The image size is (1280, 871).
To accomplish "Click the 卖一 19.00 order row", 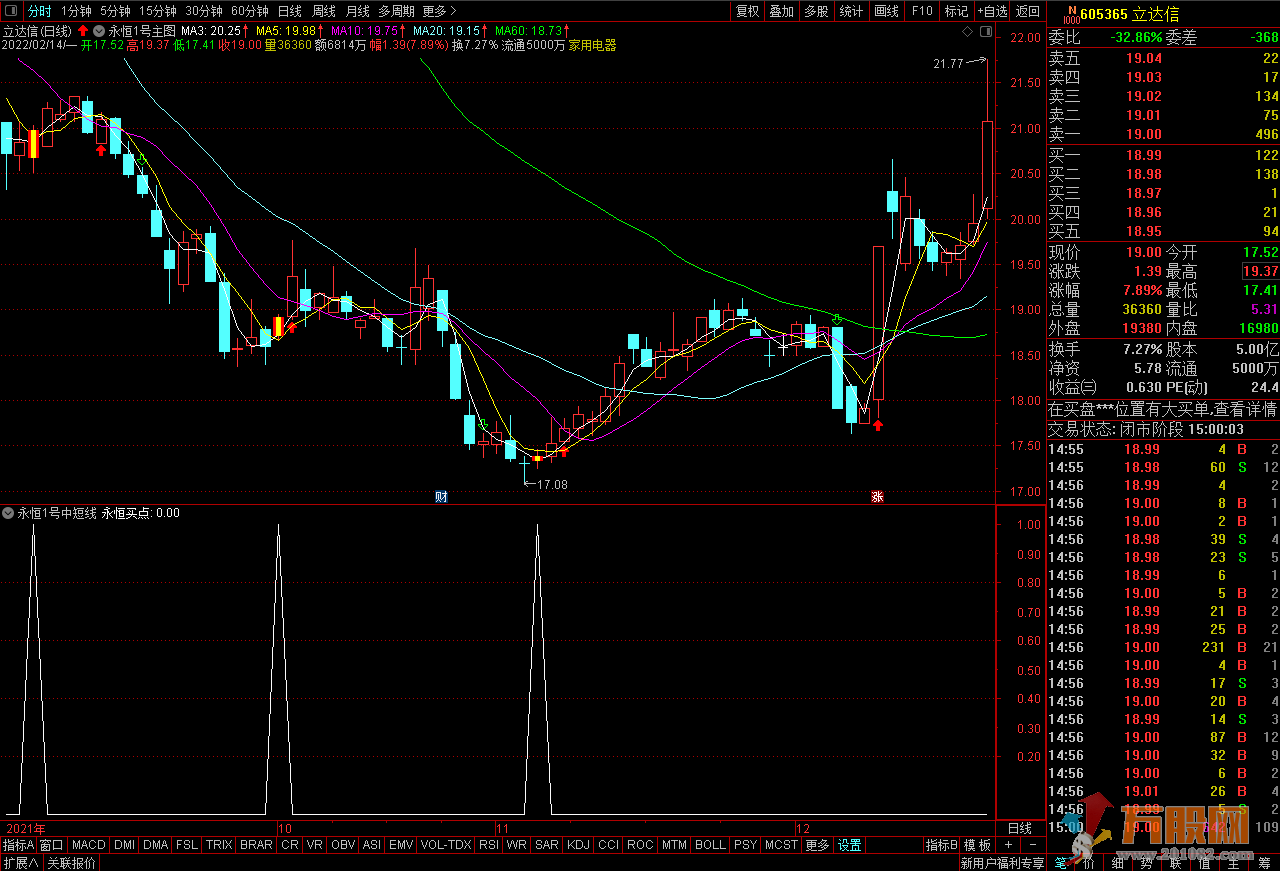I will coord(1163,134).
